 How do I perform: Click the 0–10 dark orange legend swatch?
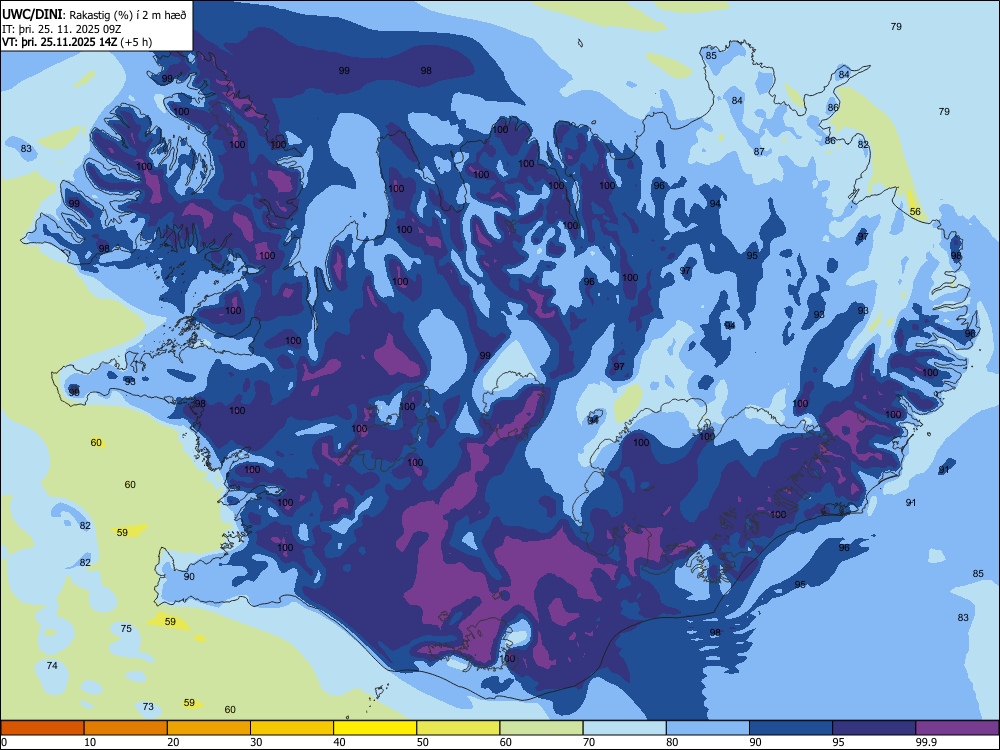click(x=42, y=728)
